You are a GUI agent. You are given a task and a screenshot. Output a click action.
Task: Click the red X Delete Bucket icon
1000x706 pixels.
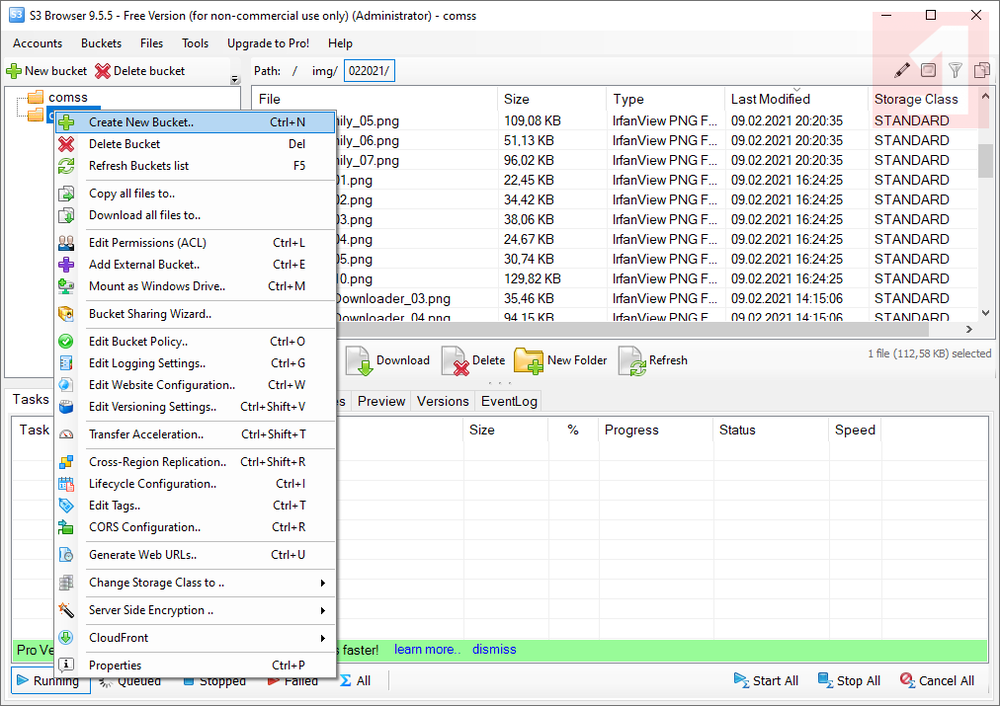pyautogui.click(x=66, y=144)
